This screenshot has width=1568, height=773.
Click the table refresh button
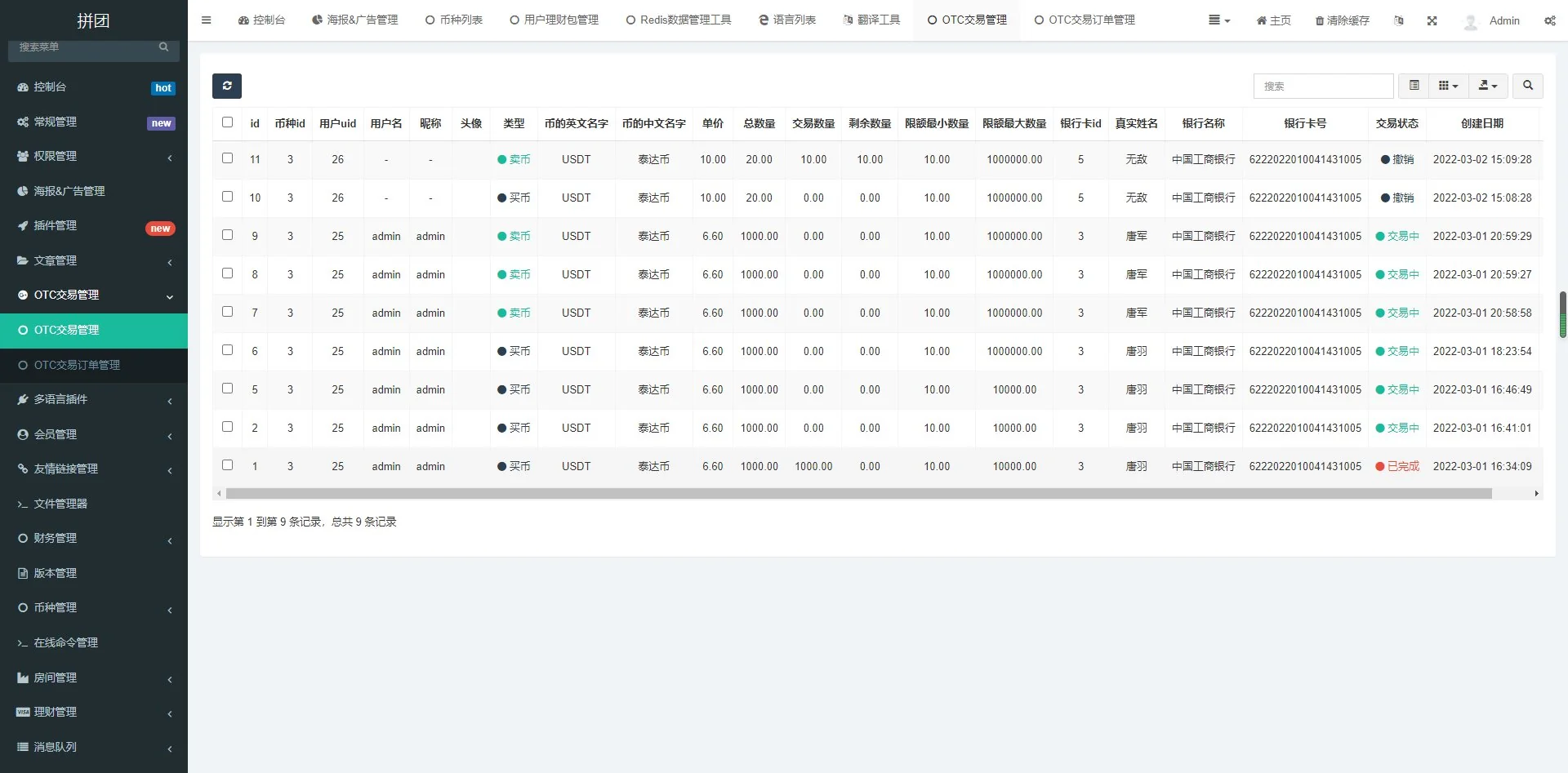pyautogui.click(x=227, y=86)
